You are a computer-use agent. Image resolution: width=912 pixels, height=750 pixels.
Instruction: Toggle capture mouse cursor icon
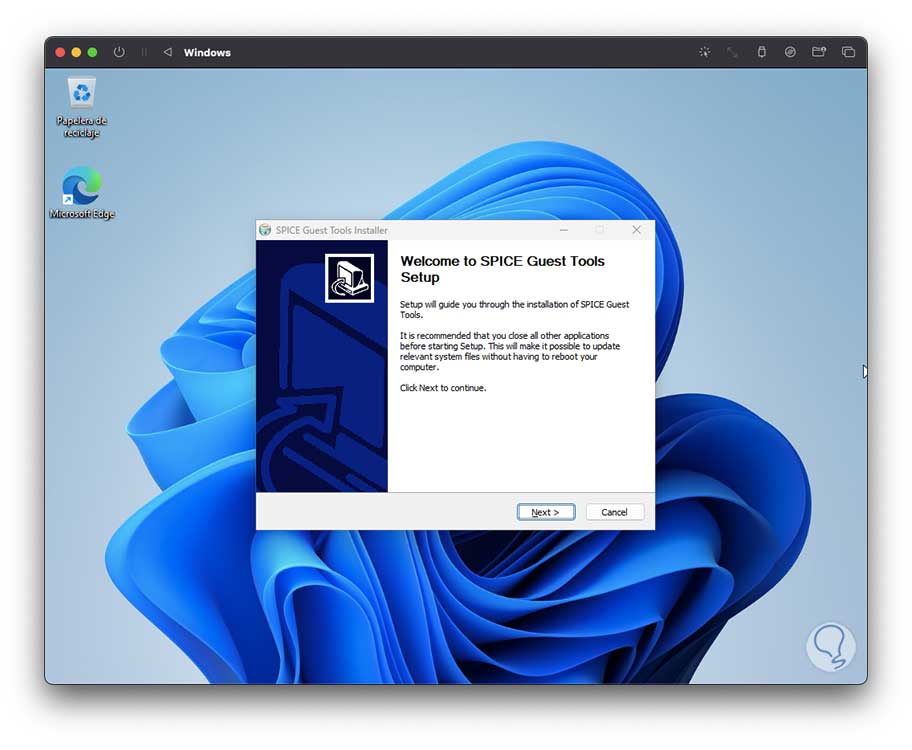[704, 52]
